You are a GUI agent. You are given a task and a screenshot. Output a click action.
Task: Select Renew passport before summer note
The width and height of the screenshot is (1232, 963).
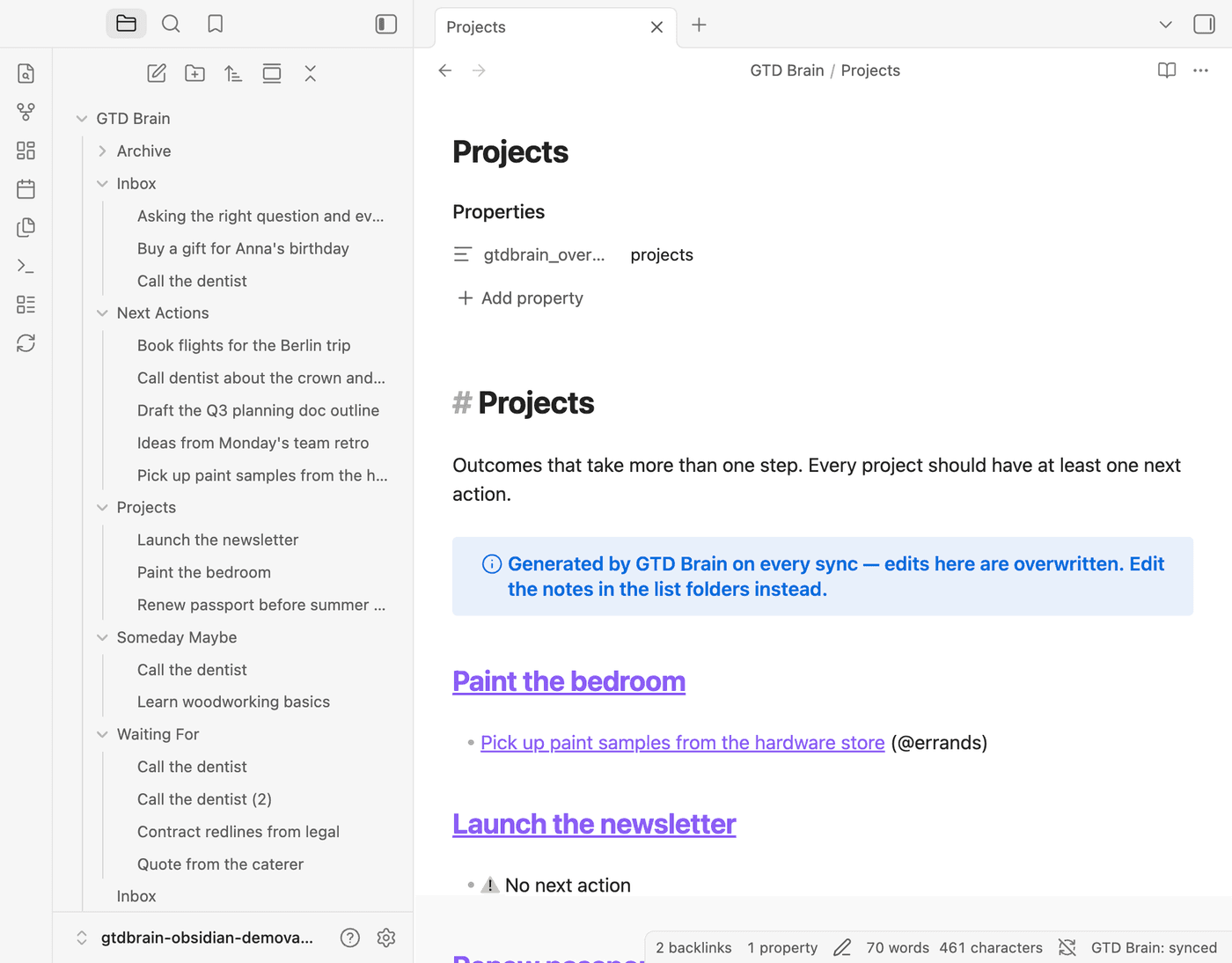[x=261, y=606]
